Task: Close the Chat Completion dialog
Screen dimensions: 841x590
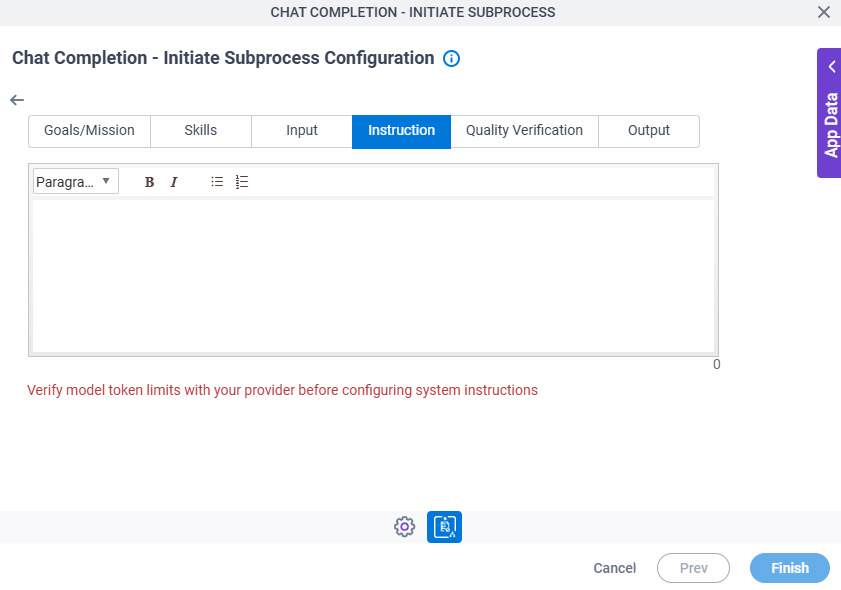Action: (x=824, y=12)
